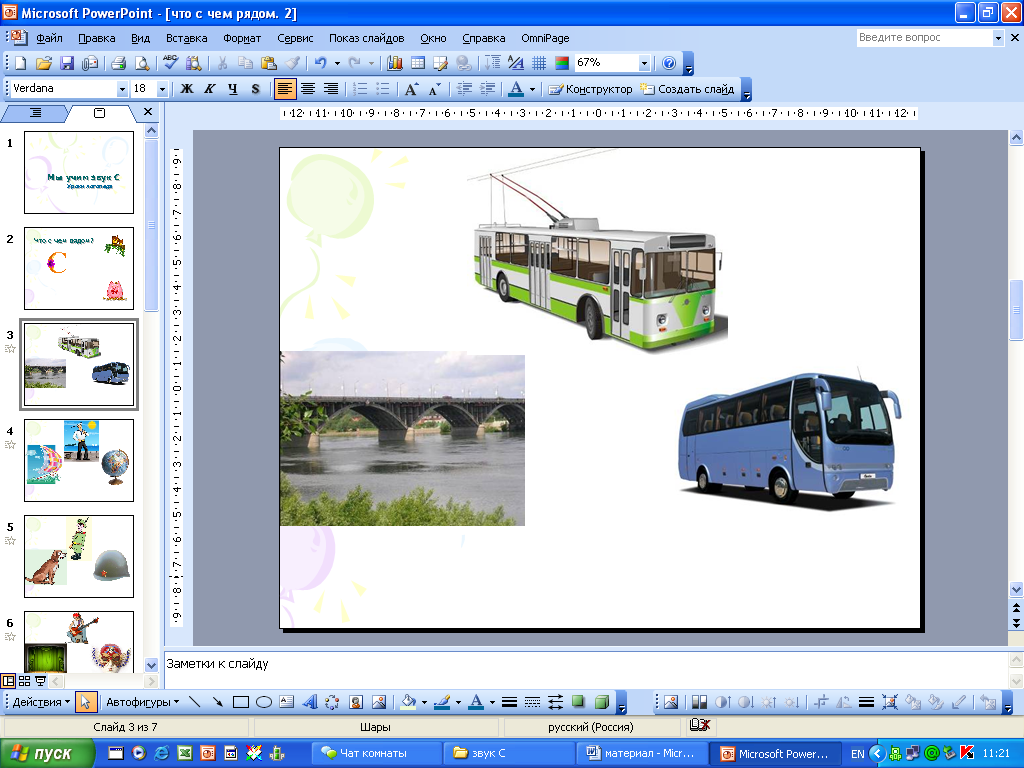Open the Файл menu
This screenshot has height=768, width=1024.
tap(50, 38)
